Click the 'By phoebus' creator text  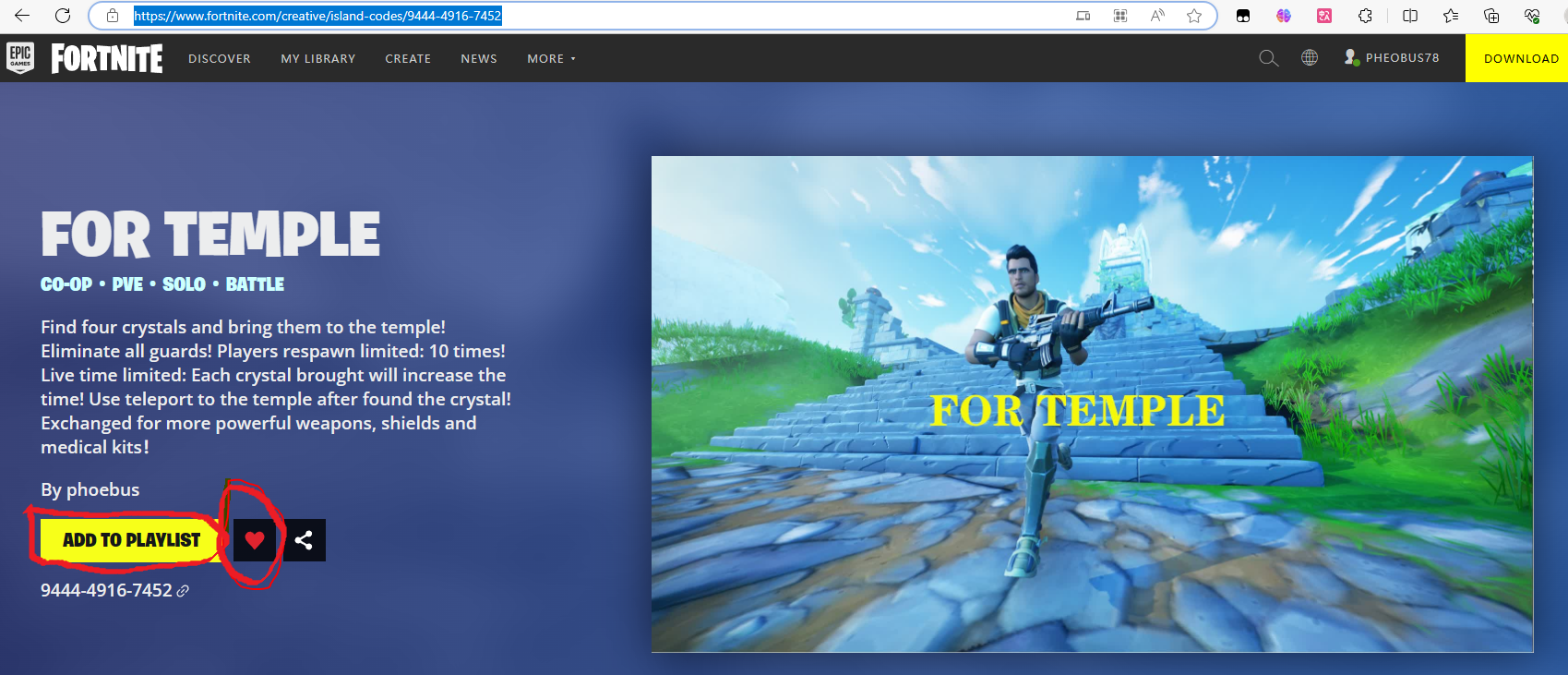[90, 489]
